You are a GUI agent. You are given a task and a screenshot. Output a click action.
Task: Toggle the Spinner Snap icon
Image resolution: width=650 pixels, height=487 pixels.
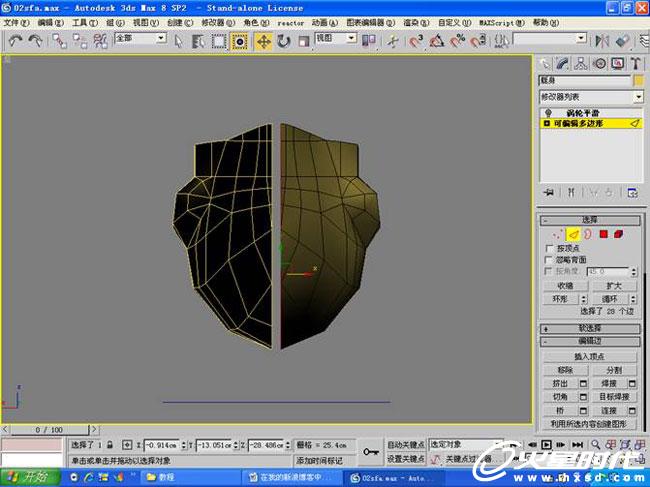pyautogui.click(x=478, y=41)
